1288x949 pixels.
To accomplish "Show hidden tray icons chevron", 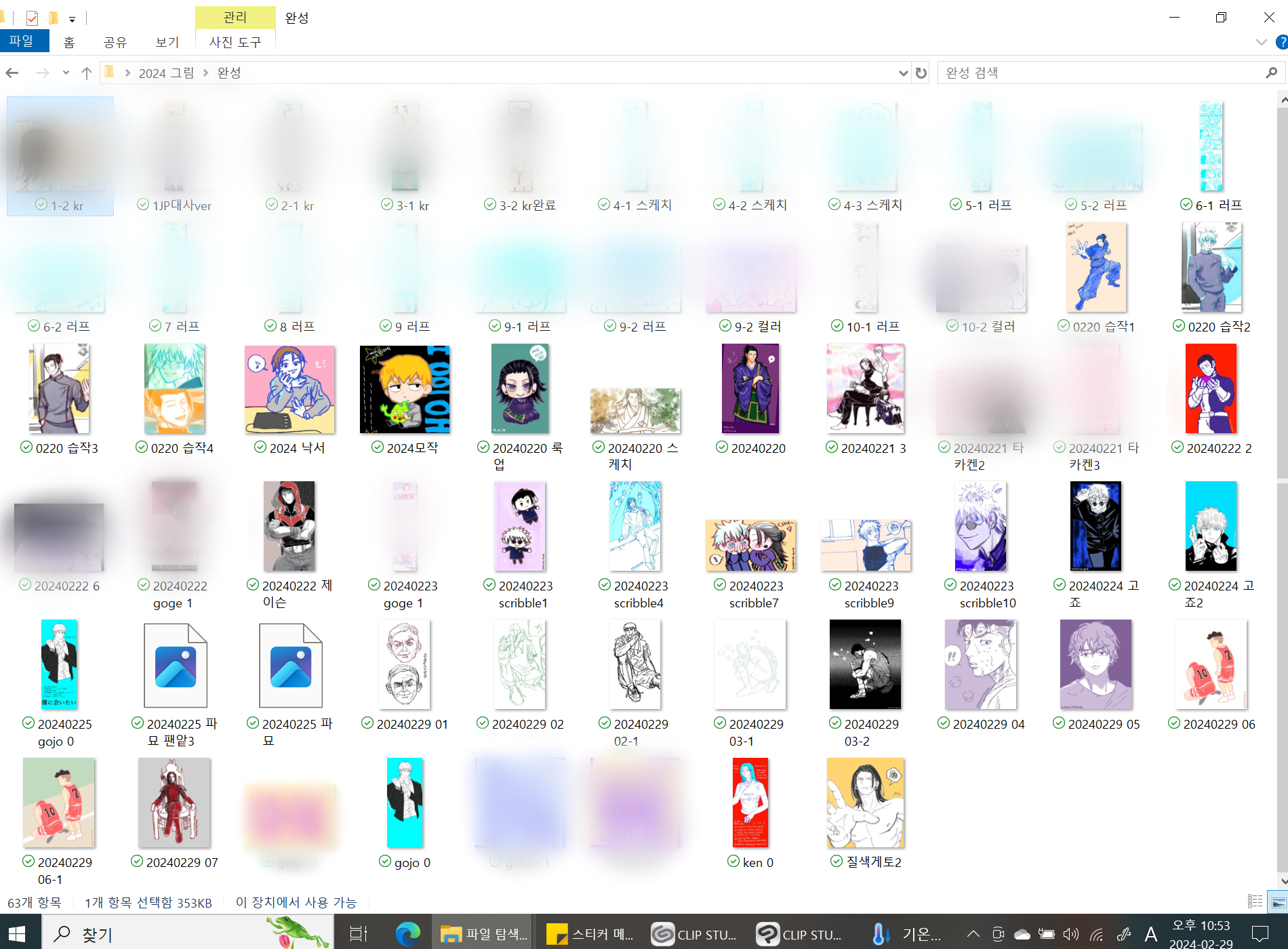I will pyautogui.click(x=973, y=934).
